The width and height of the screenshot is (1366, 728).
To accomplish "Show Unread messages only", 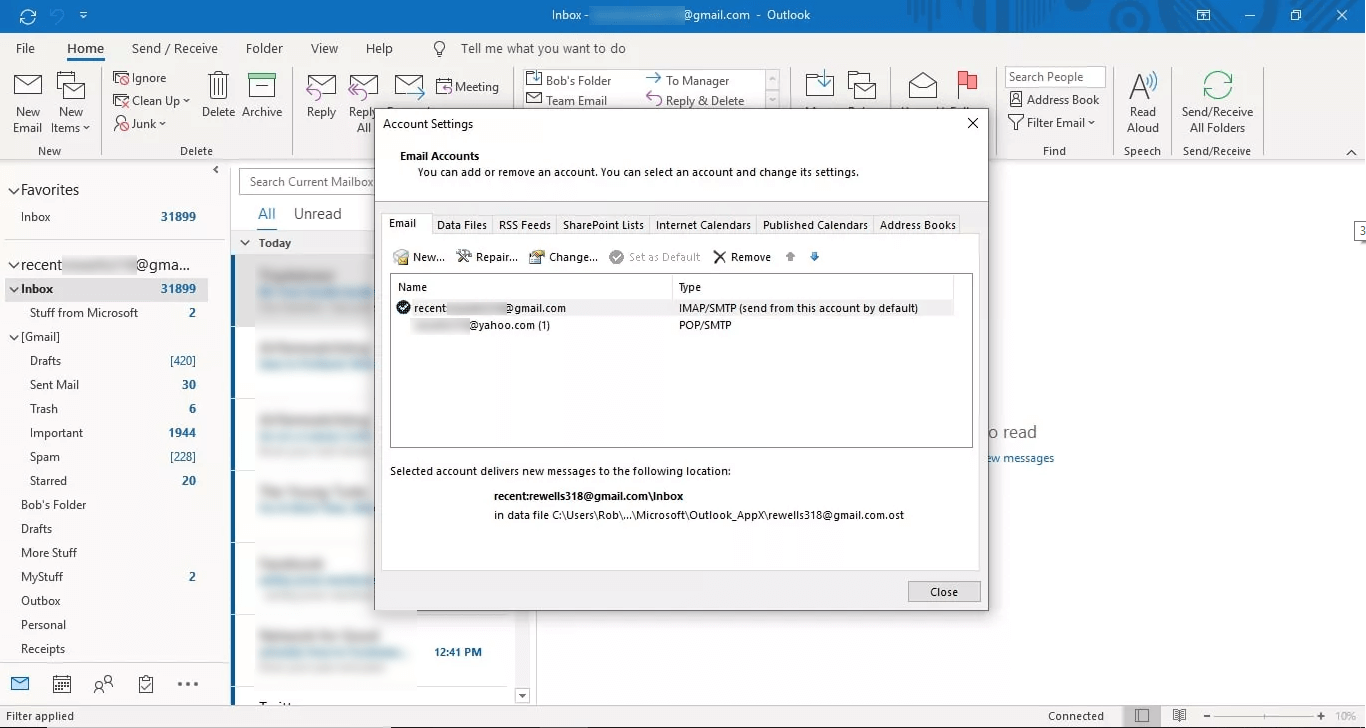I will 317,214.
